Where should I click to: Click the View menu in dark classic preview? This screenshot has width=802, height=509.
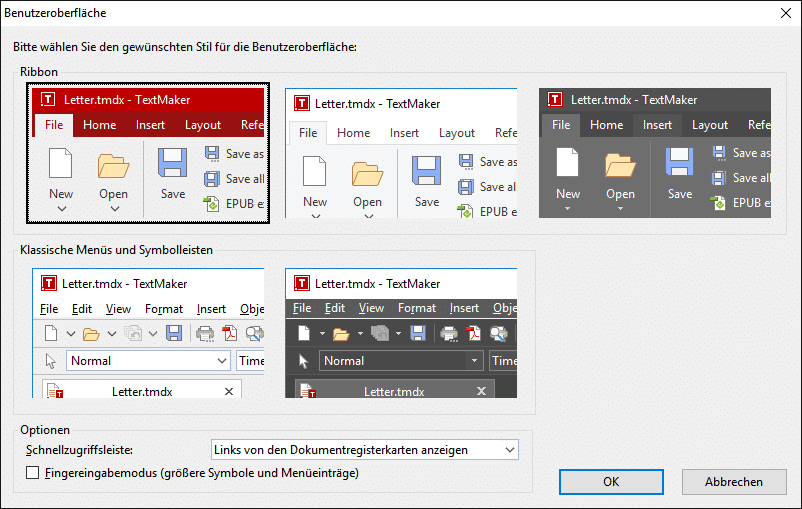click(371, 308)
